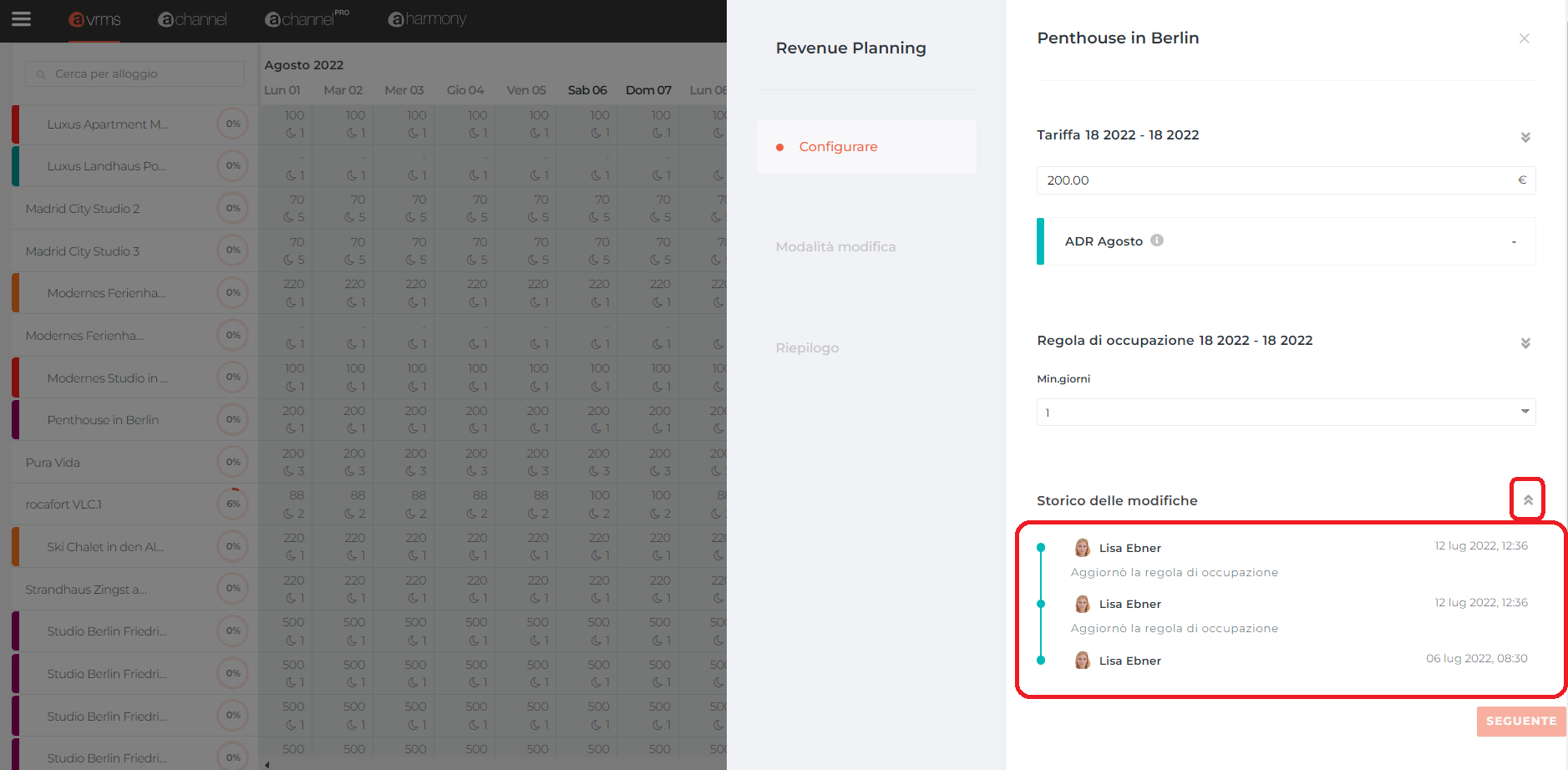Expand the Regola di occupazione section
1568x770 pixels.
[1525, 342]
